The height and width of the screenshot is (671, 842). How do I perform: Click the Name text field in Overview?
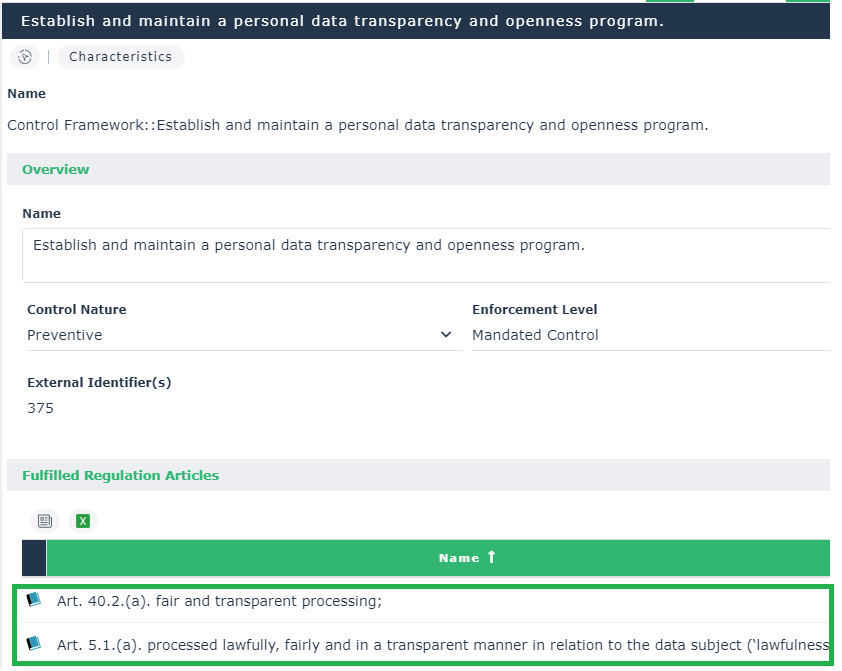point(425,255)
